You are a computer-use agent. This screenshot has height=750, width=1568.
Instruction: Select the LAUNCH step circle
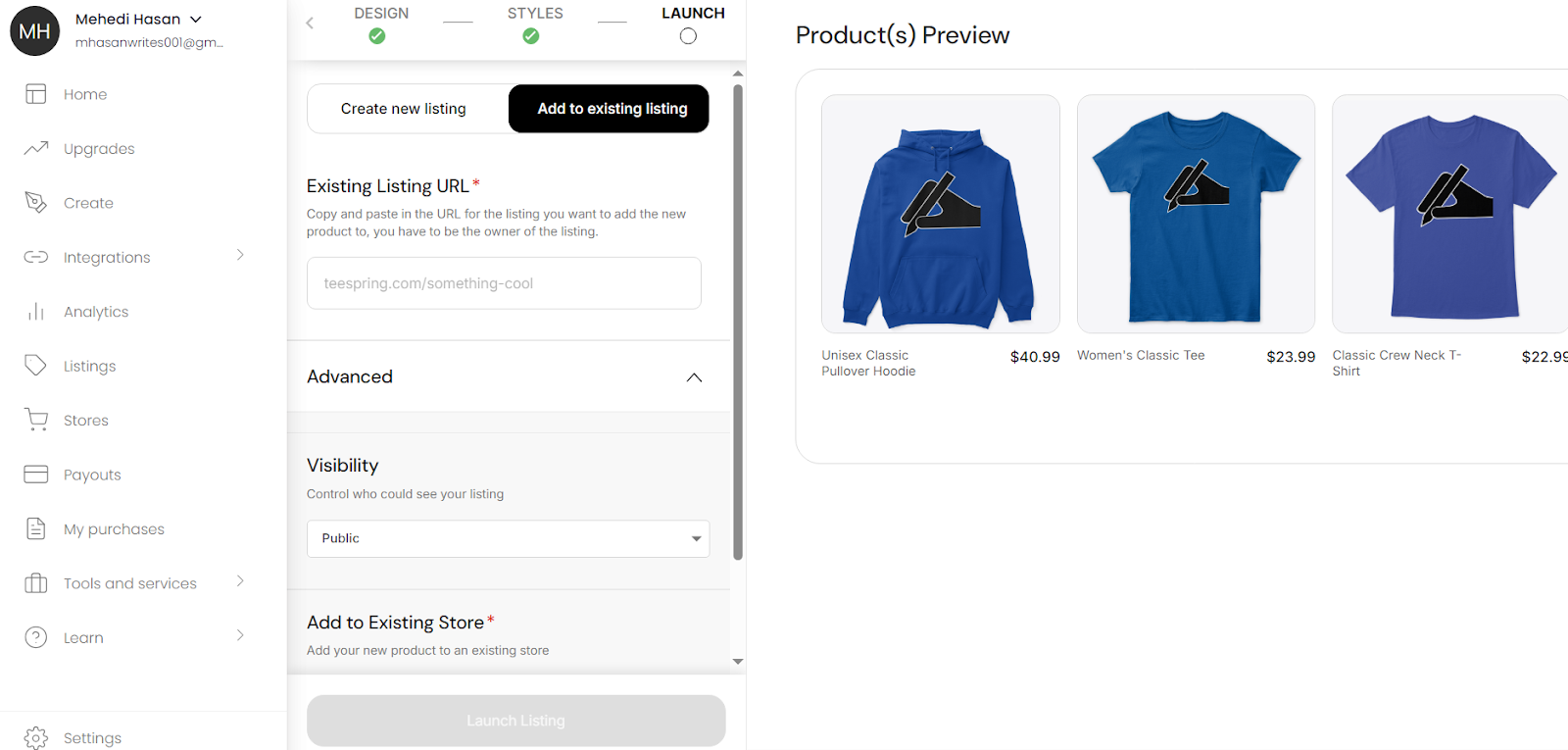(x=688, y=36)
